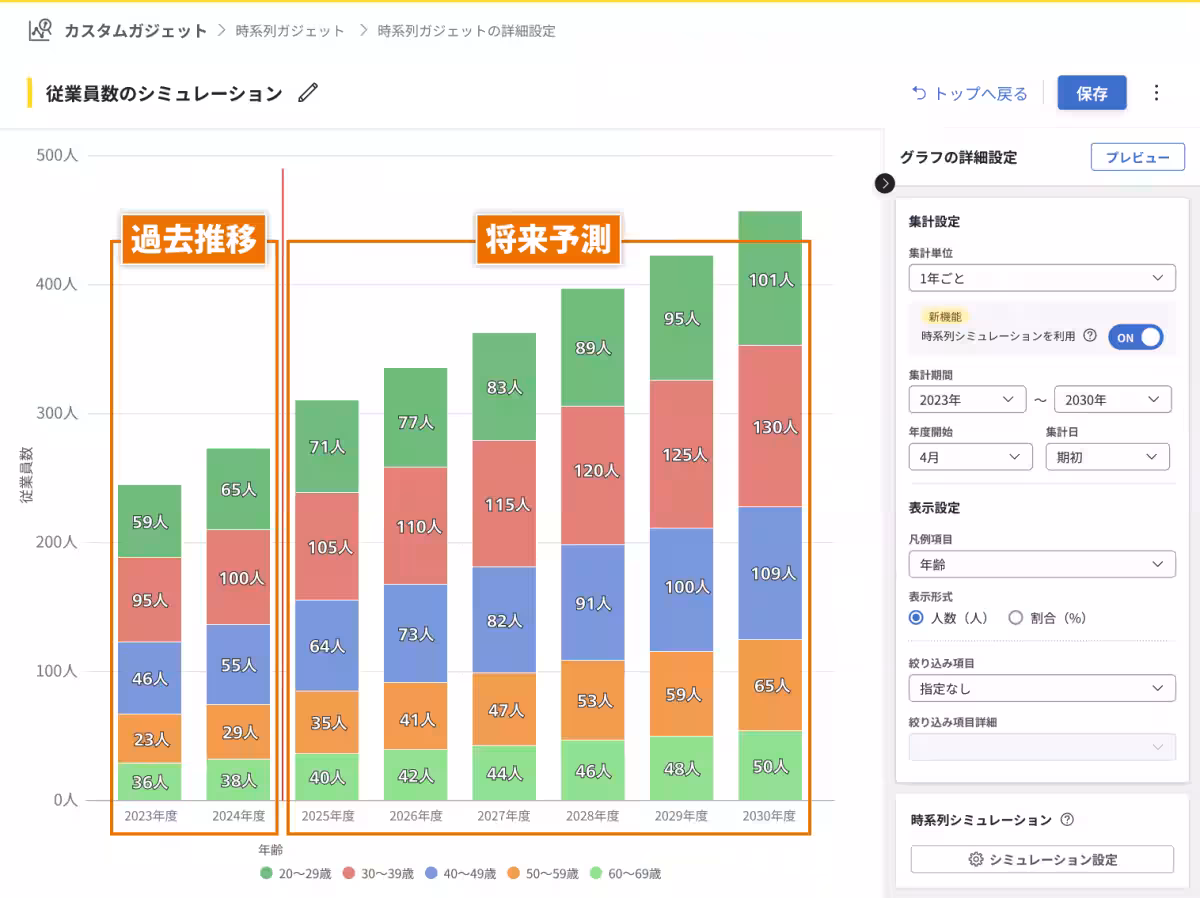1200x898 pixels.
Task: Click help icon beside 時系列シミュレーションを利用
Action: click(1090, 337)
